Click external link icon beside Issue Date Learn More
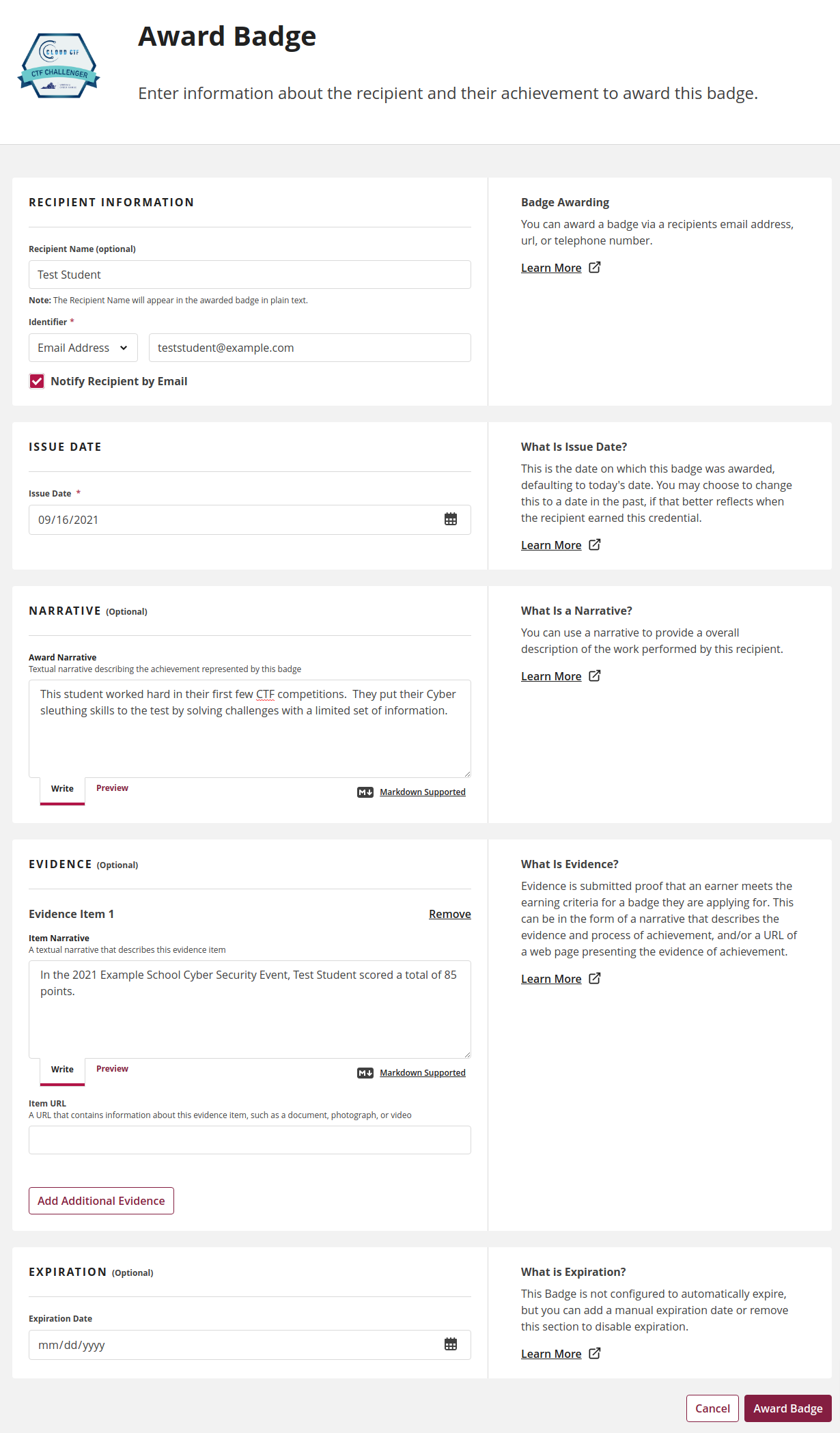This screenshot has width=840, height=1433. click(x=595, y=544)
